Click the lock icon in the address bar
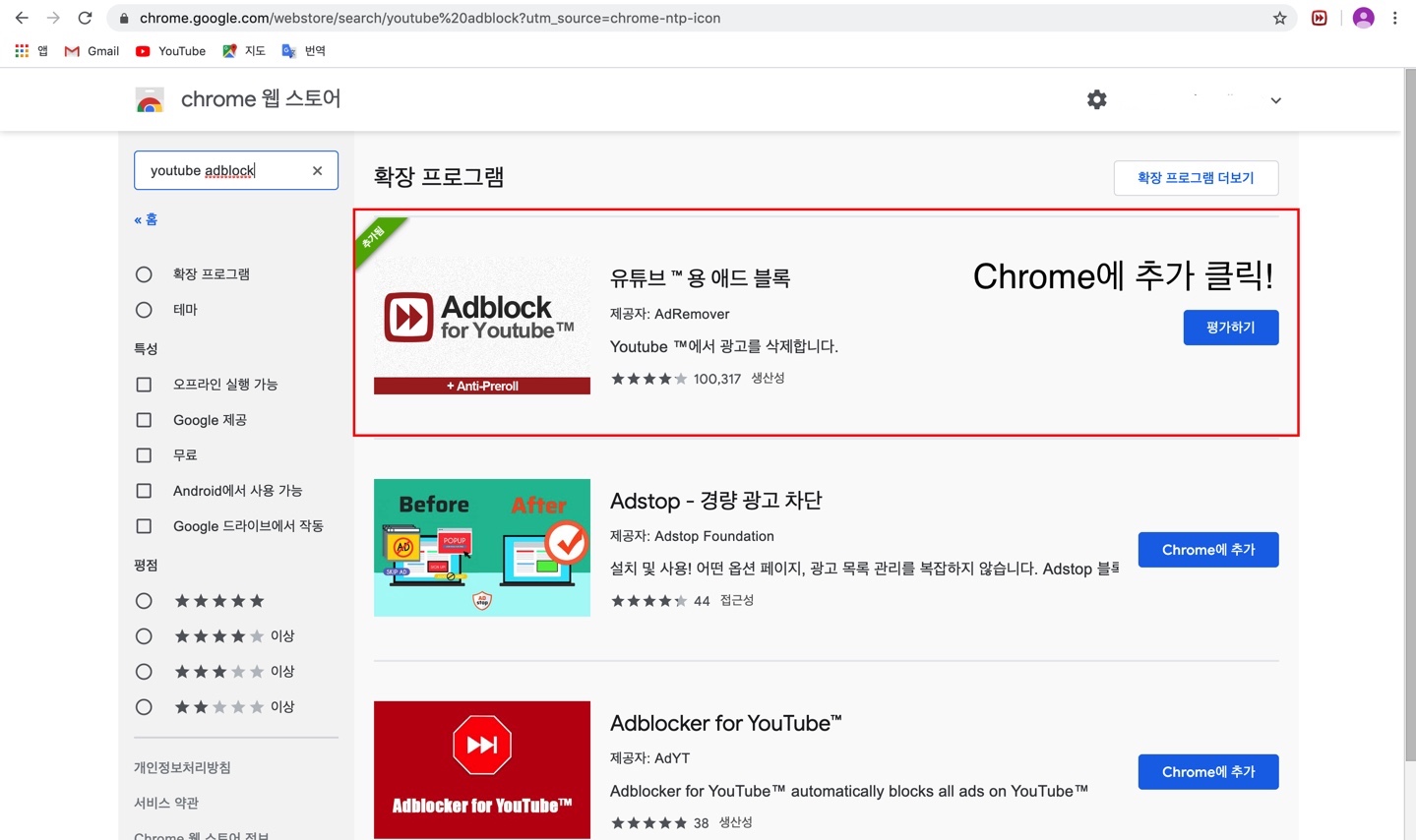 tap(124, 18)
